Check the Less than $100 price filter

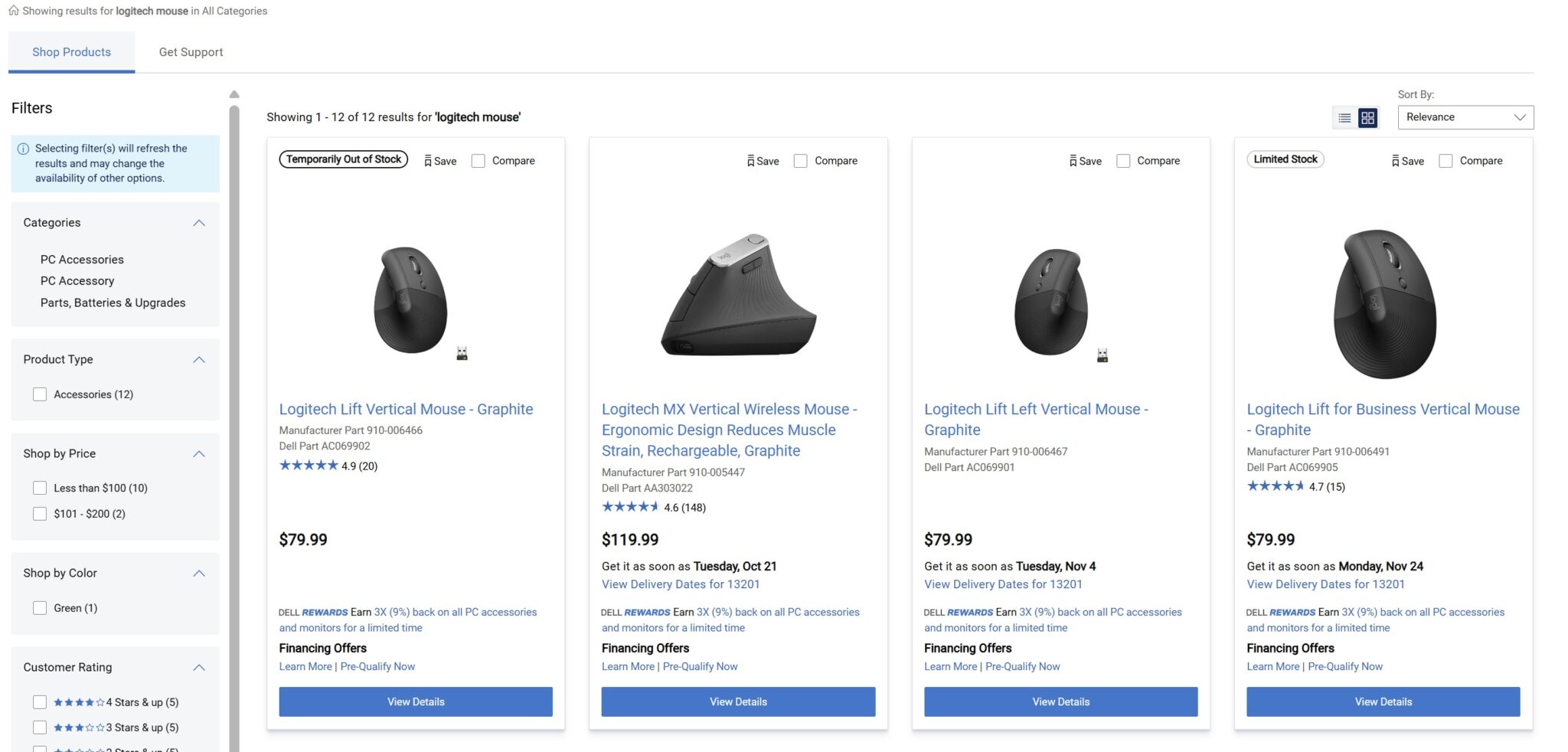(40, 488)
